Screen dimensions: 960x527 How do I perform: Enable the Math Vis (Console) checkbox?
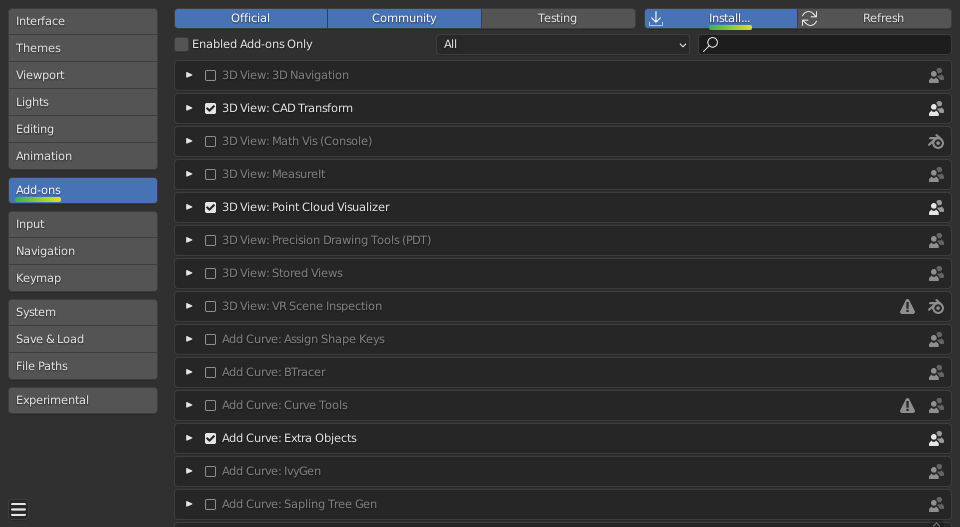(x=210, y=141)
